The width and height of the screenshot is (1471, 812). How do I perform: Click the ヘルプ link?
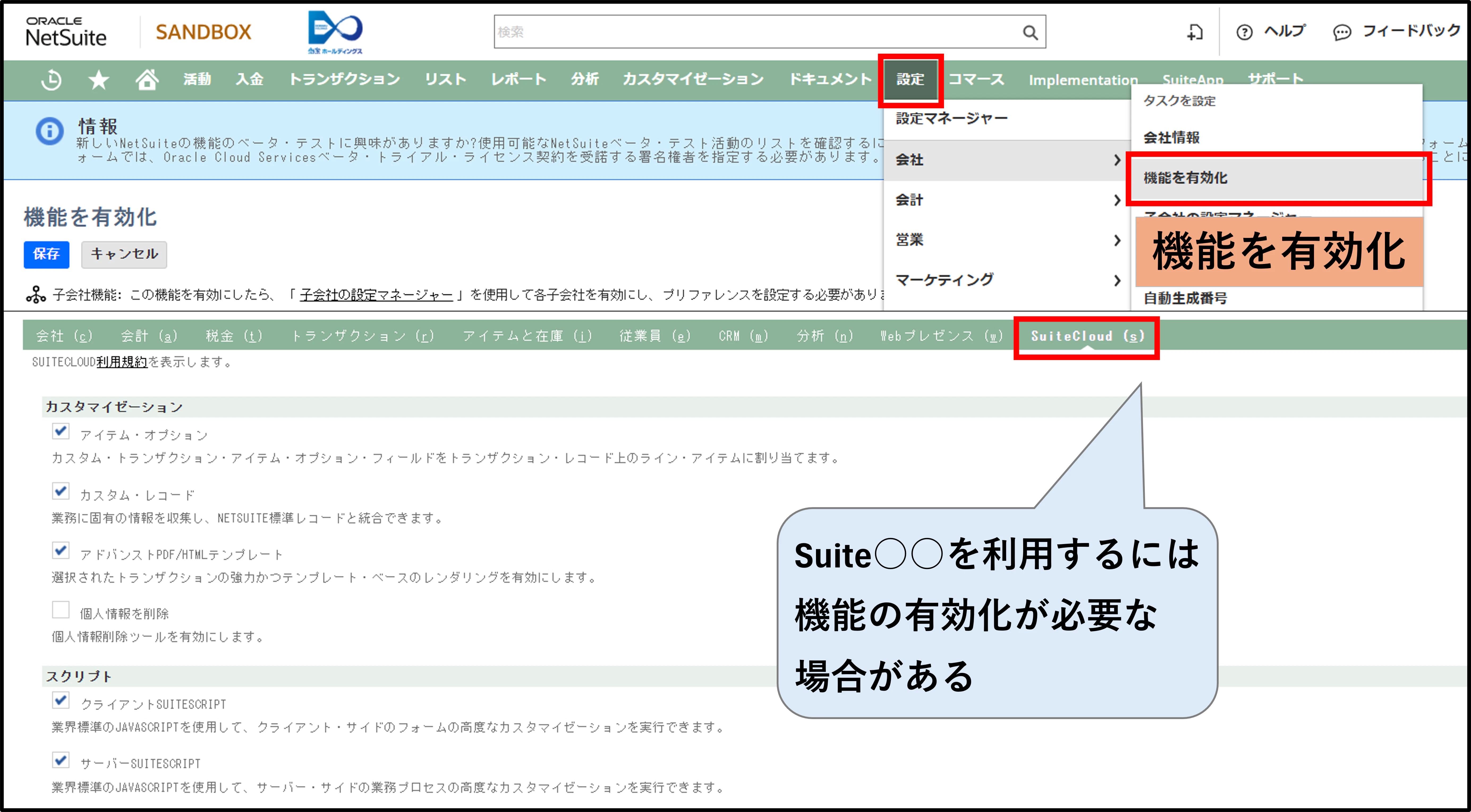pyautogui.click(x=1285, y=31)
